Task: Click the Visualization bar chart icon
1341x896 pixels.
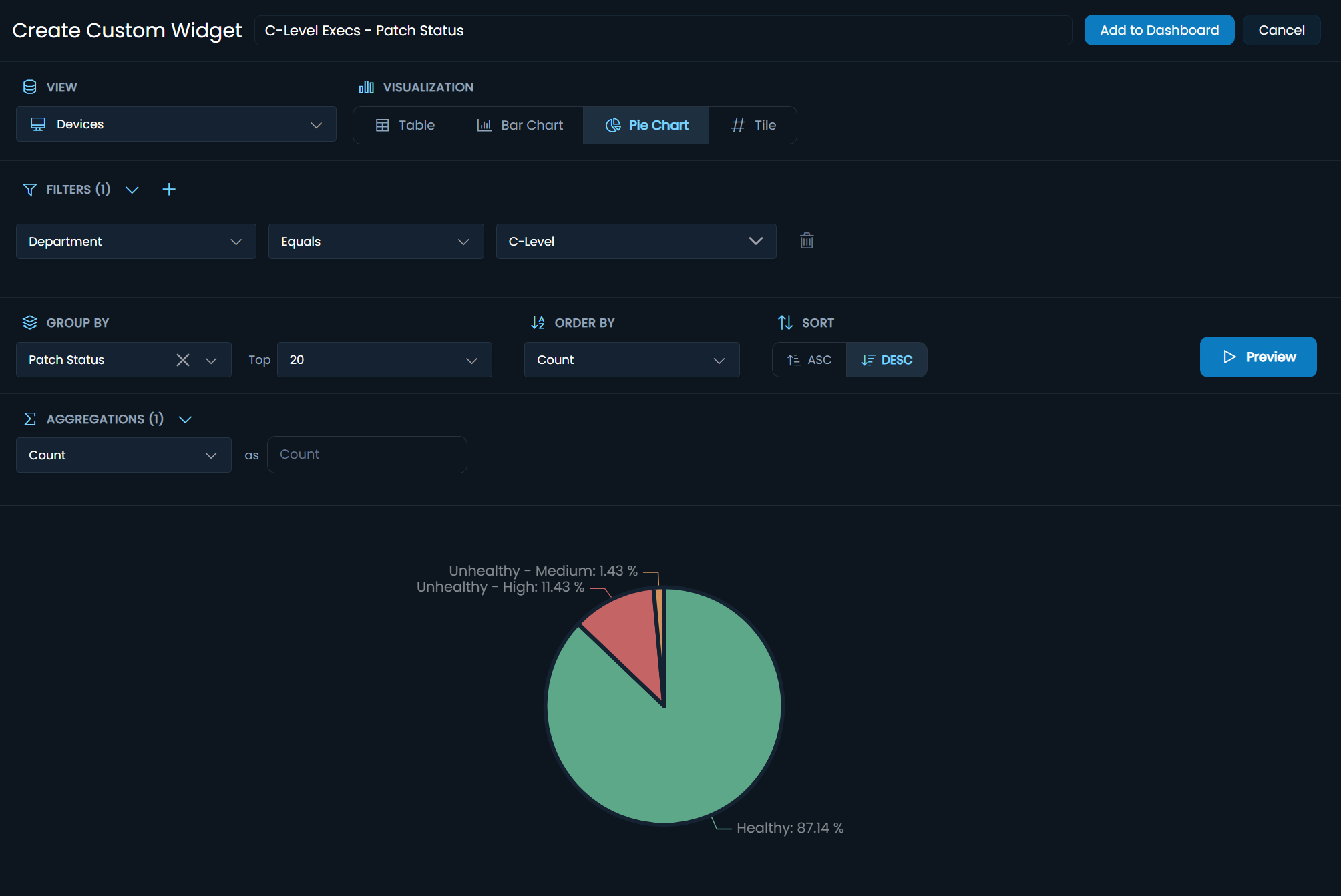Action: click(366, 87)
